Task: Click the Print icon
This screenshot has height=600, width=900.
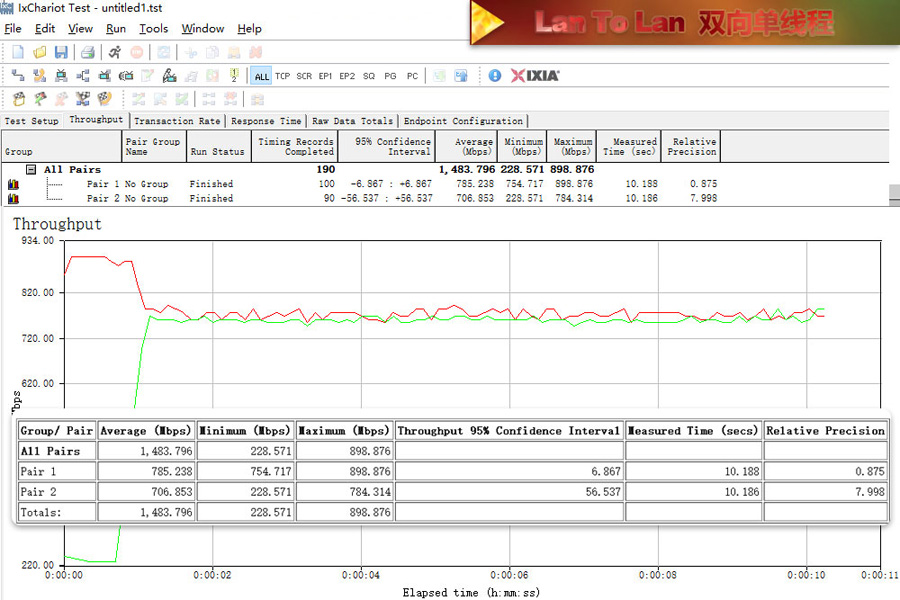Action: click(88, 52)
